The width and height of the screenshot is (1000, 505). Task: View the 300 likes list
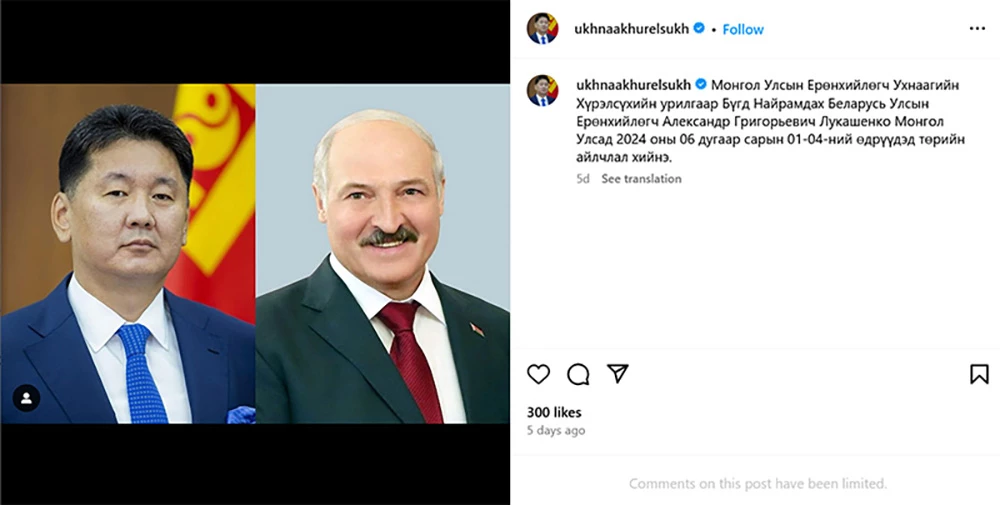(554, 413)
